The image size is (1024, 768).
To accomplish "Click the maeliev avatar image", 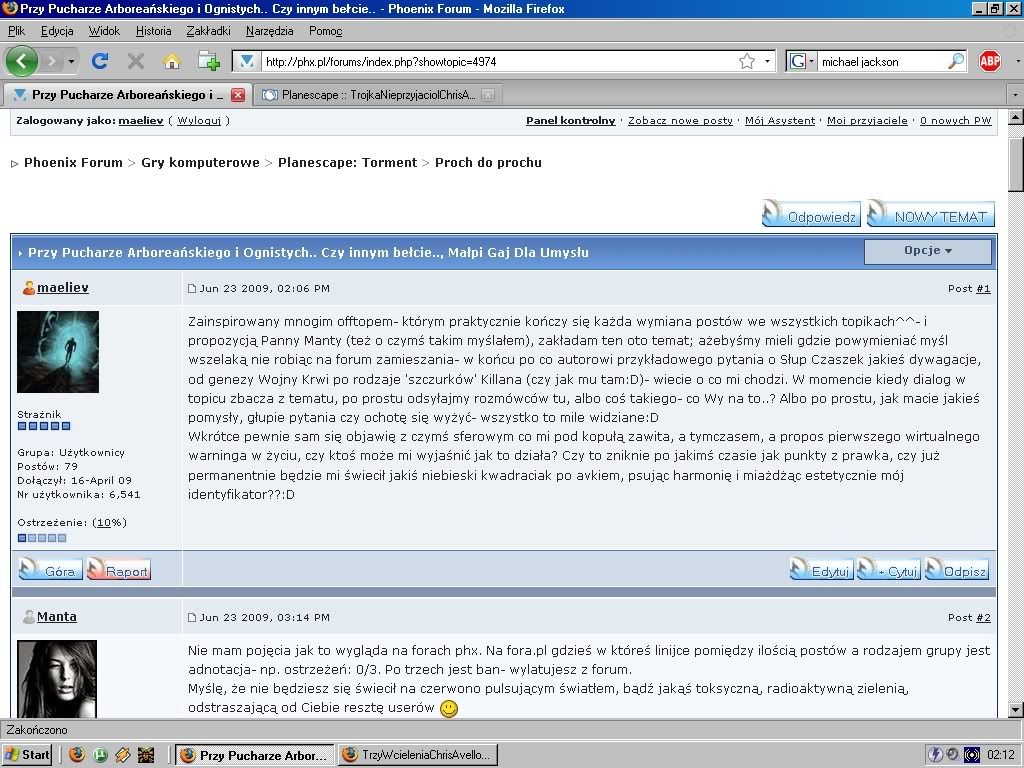I will click(57, 351).
